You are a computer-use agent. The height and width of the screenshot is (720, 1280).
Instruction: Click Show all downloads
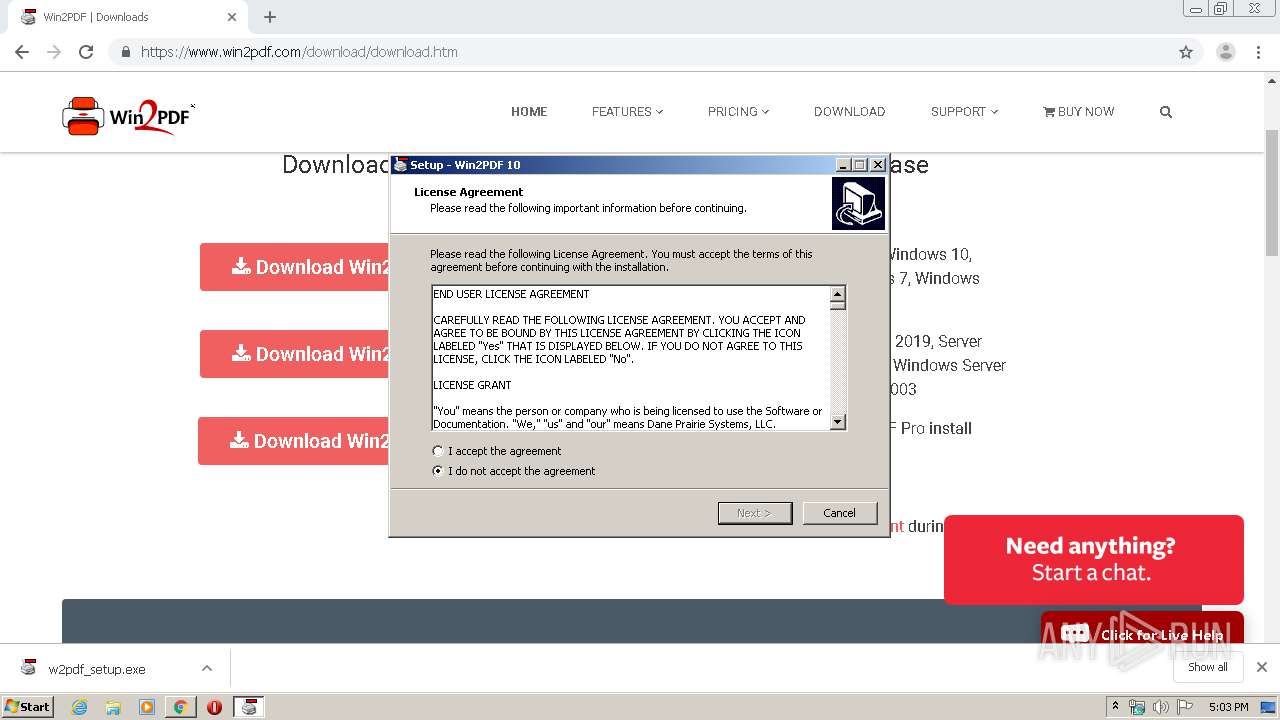(x=1208, y=667)
